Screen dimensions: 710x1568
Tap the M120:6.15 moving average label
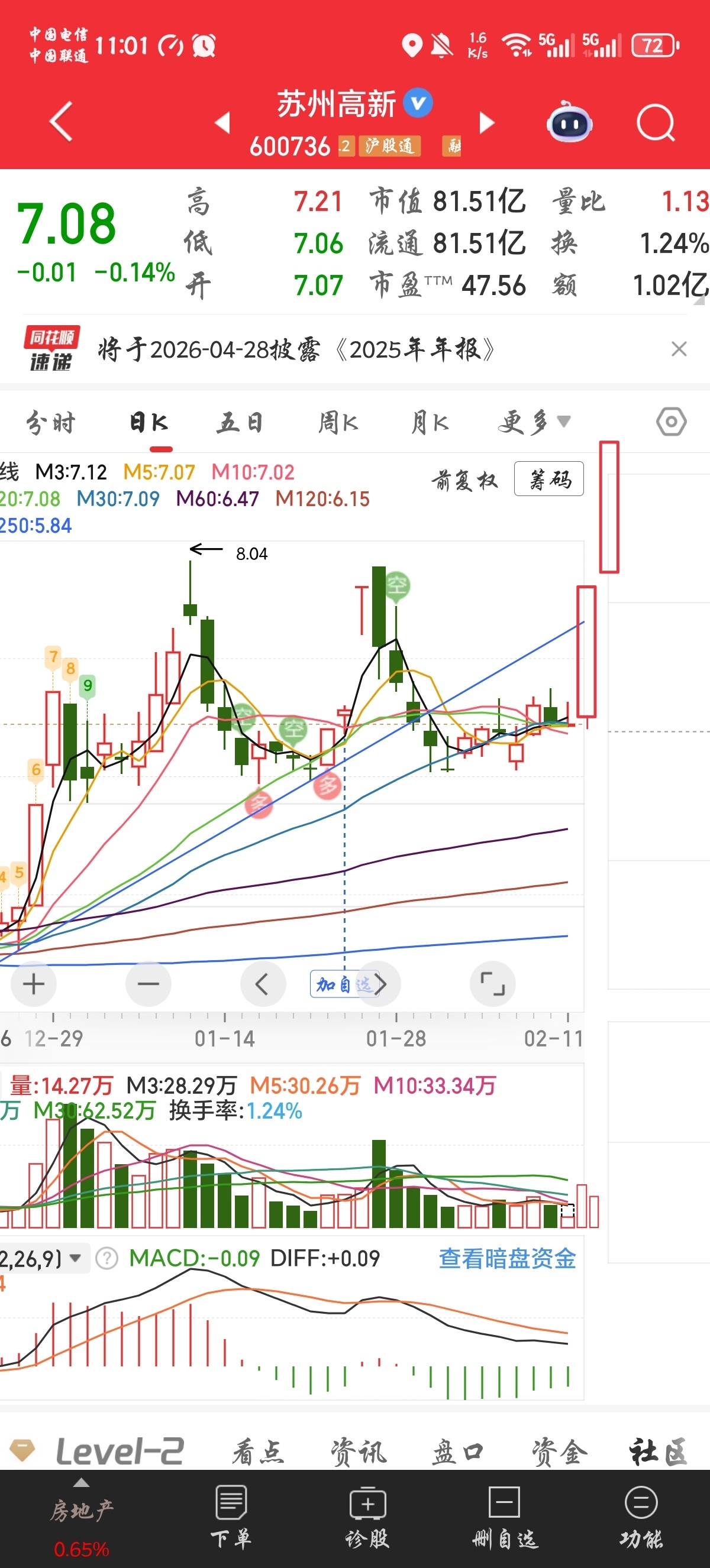point(322,498)
